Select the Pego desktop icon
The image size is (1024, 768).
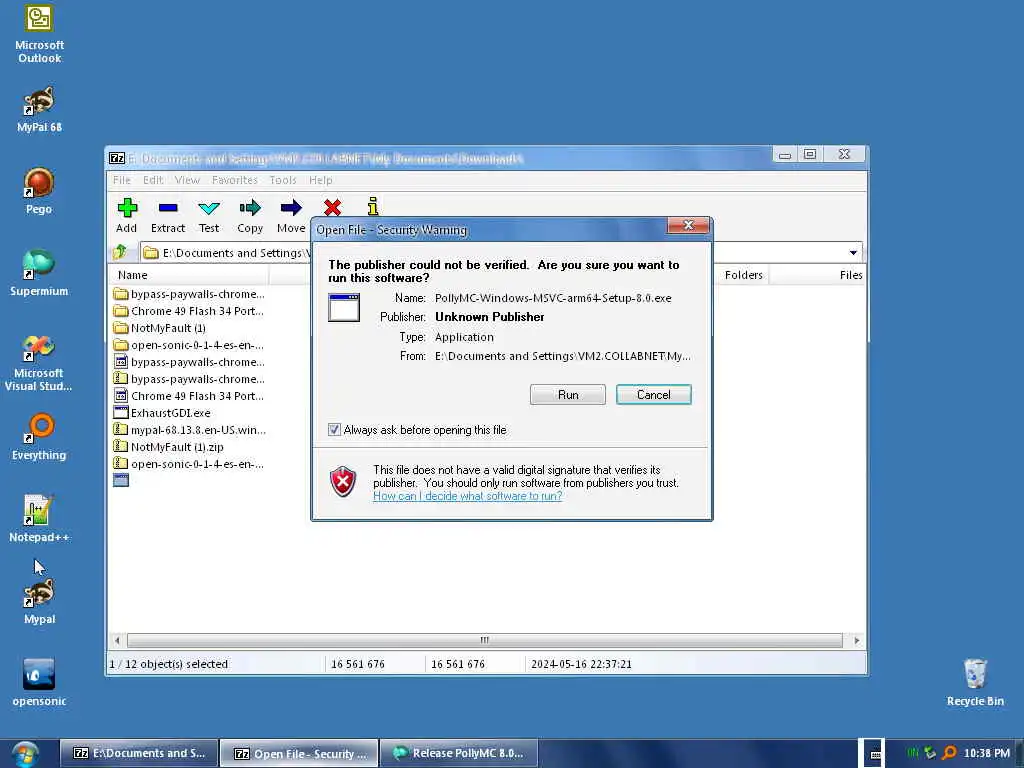point(39,191)
